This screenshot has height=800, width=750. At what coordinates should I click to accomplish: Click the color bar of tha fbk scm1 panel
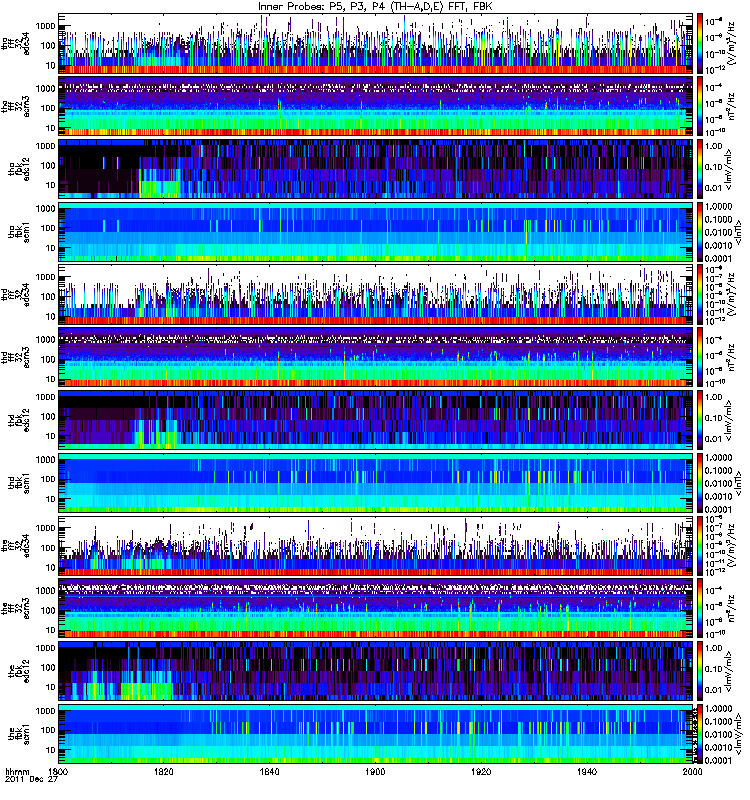click(700, 232)
